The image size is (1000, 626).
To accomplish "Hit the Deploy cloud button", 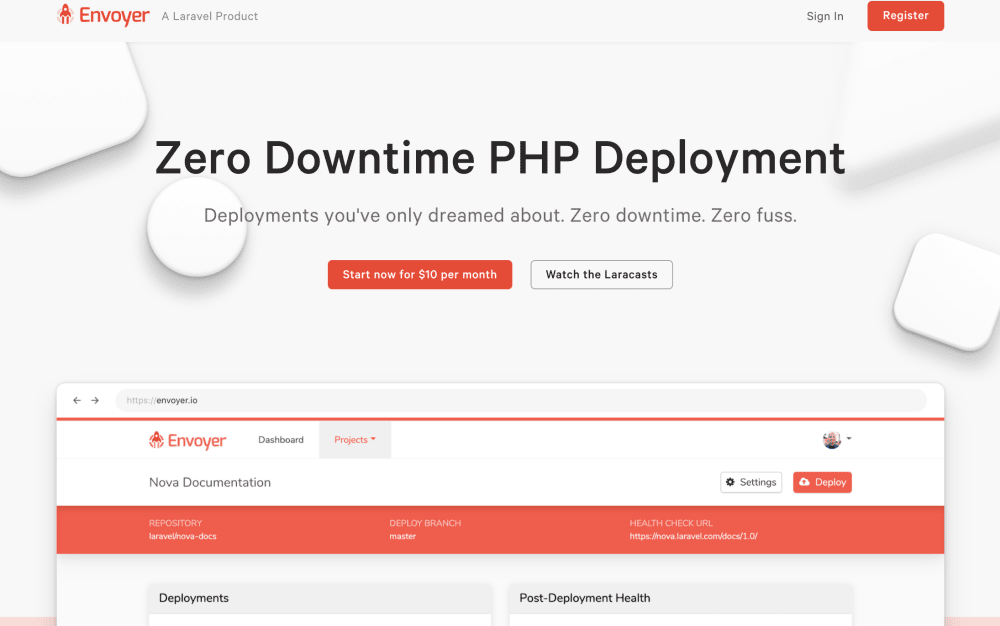I will pos(822,482).
